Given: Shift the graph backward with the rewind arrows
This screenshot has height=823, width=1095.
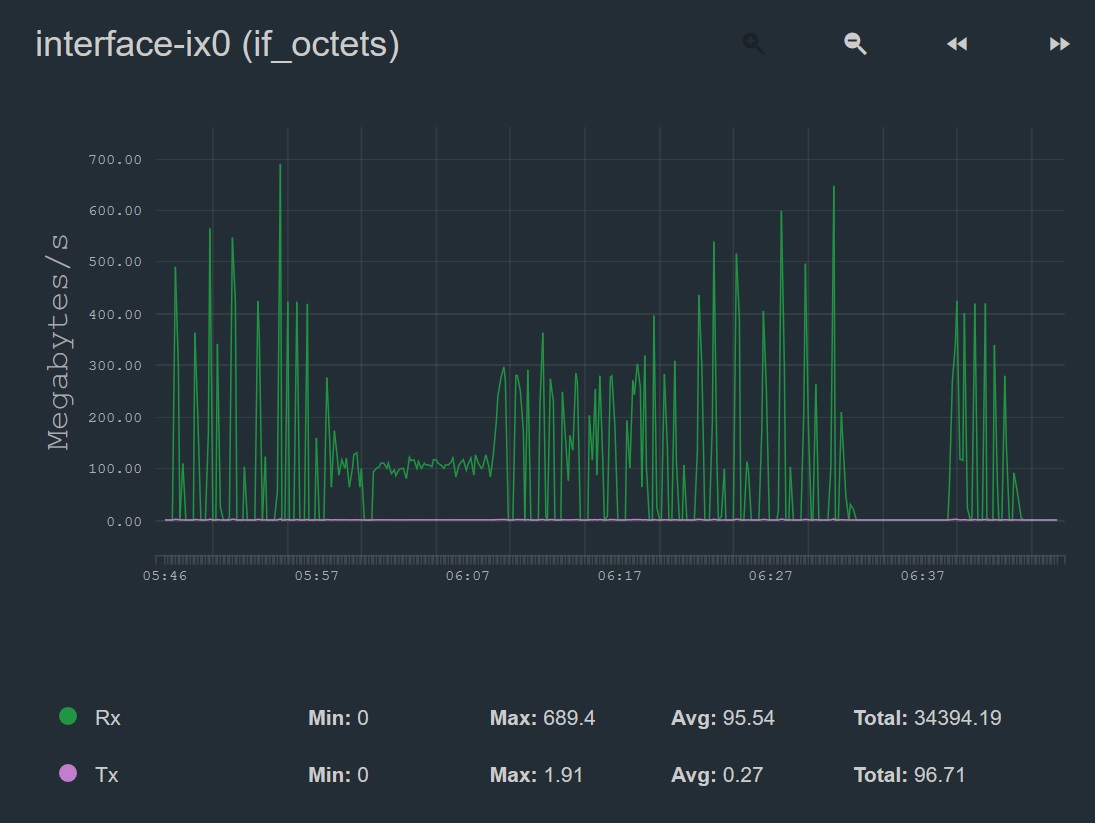Looking at the screenshot, I should click(x=957, y=44).
